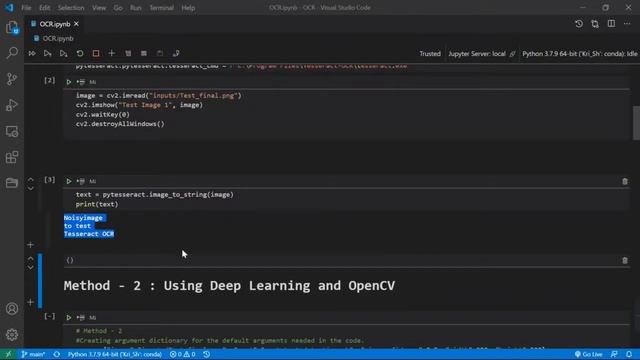Convert Method - 2 code cell to markdown
The width and height of the screenshot is (640, 360).
click(x=93, y=318)
